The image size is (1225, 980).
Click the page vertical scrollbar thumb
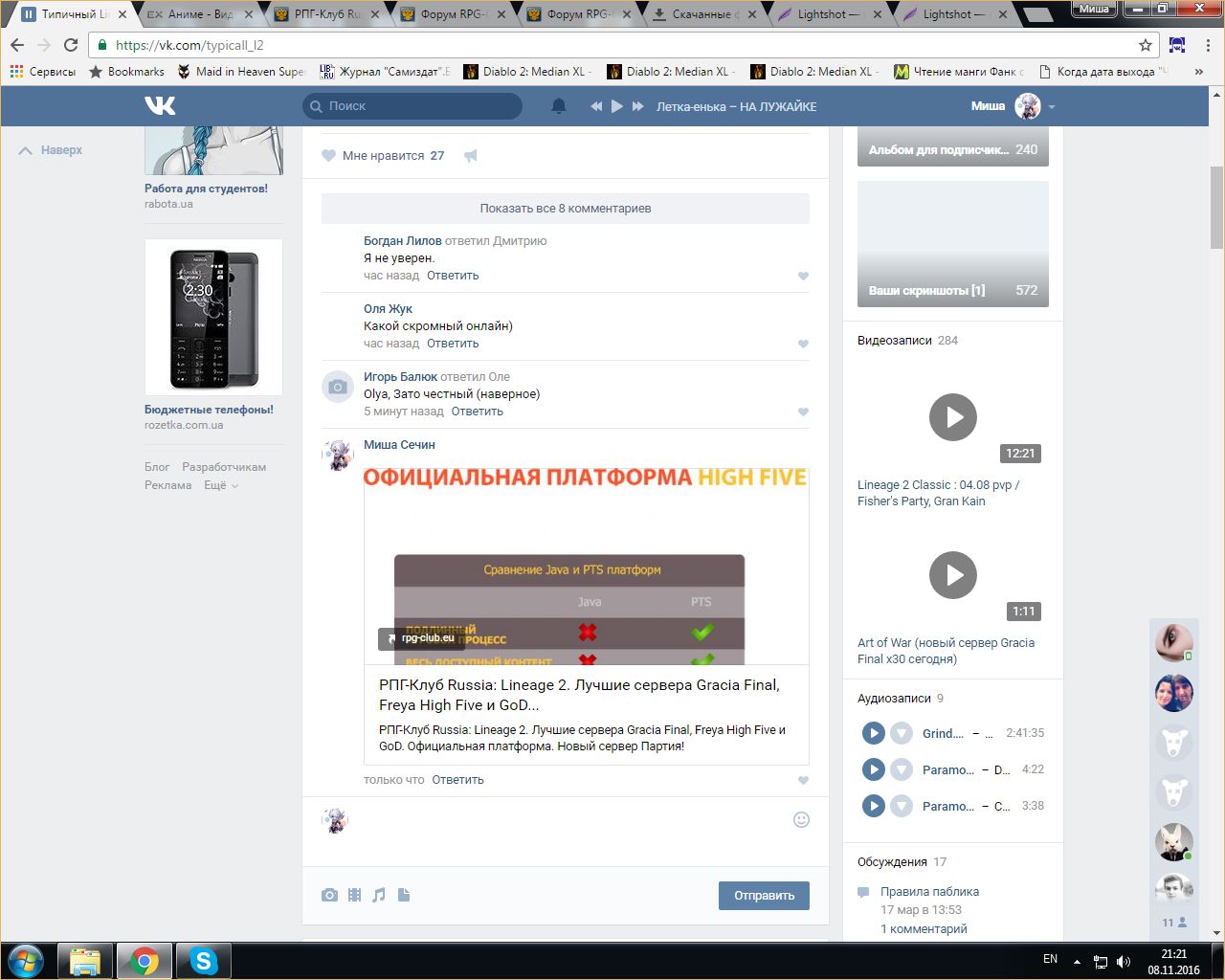(1216, 207)
